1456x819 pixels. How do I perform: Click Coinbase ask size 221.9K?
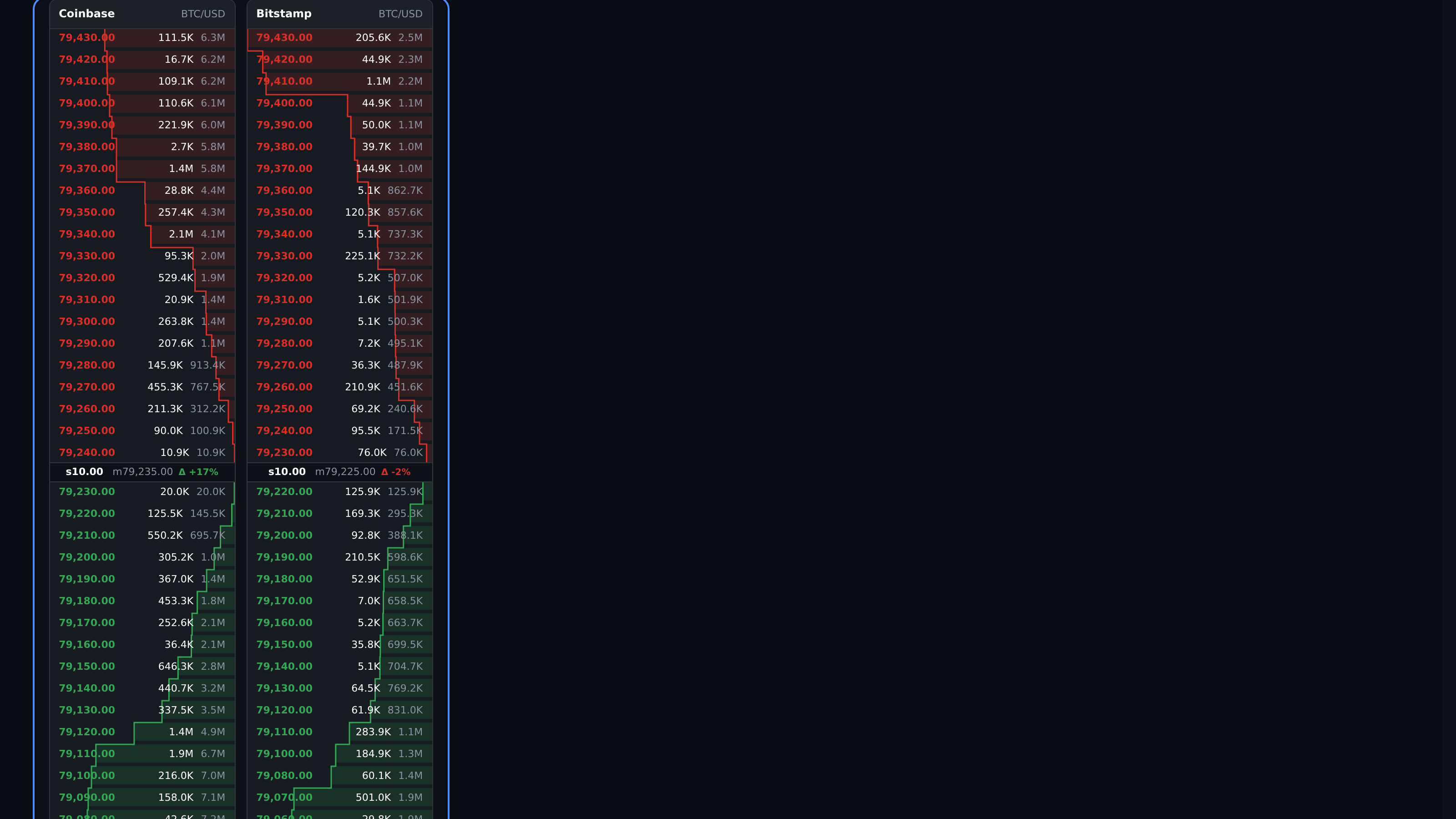(x=176, y=125)
